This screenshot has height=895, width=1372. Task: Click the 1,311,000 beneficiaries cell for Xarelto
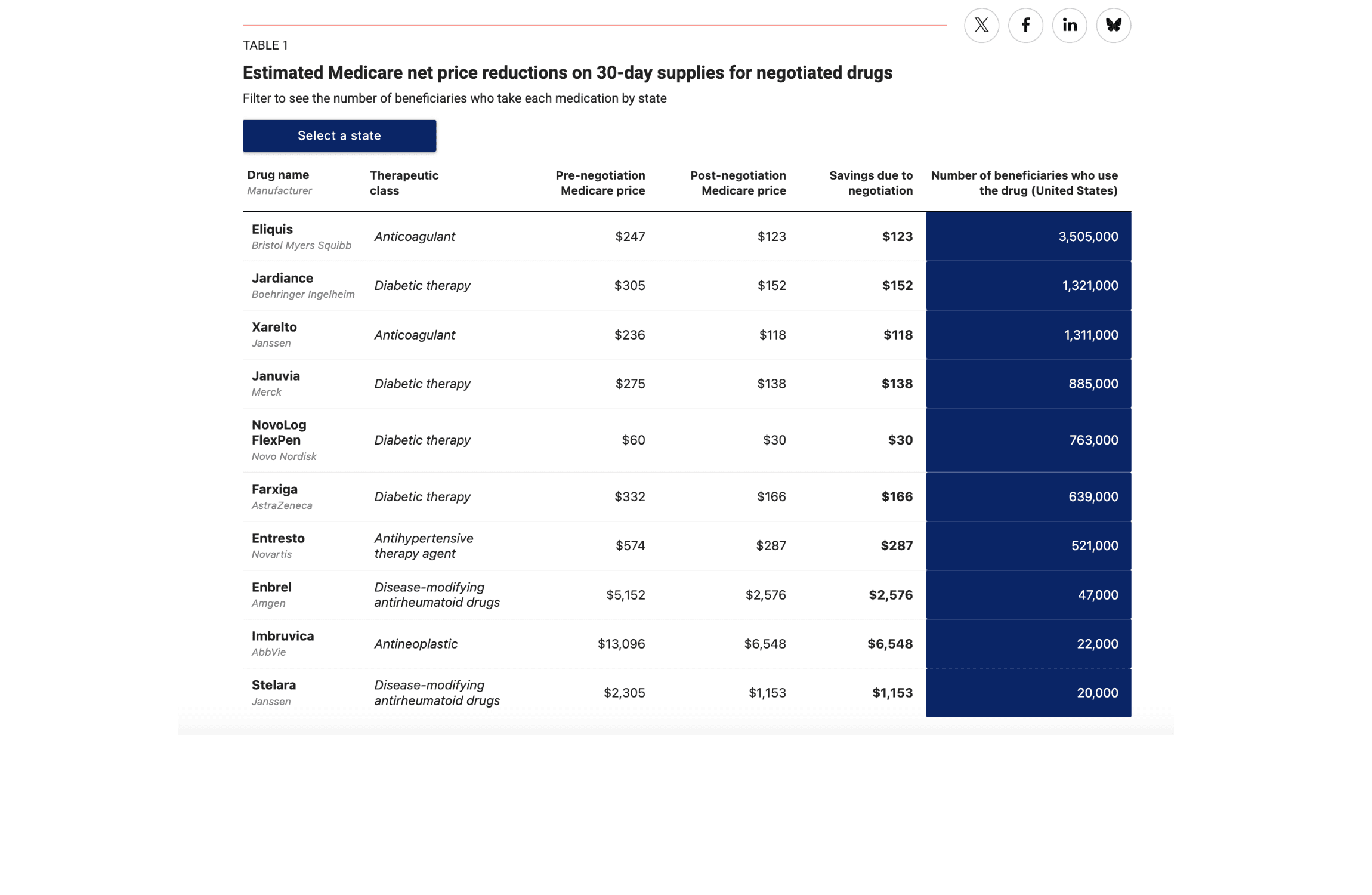[1028, 335]
